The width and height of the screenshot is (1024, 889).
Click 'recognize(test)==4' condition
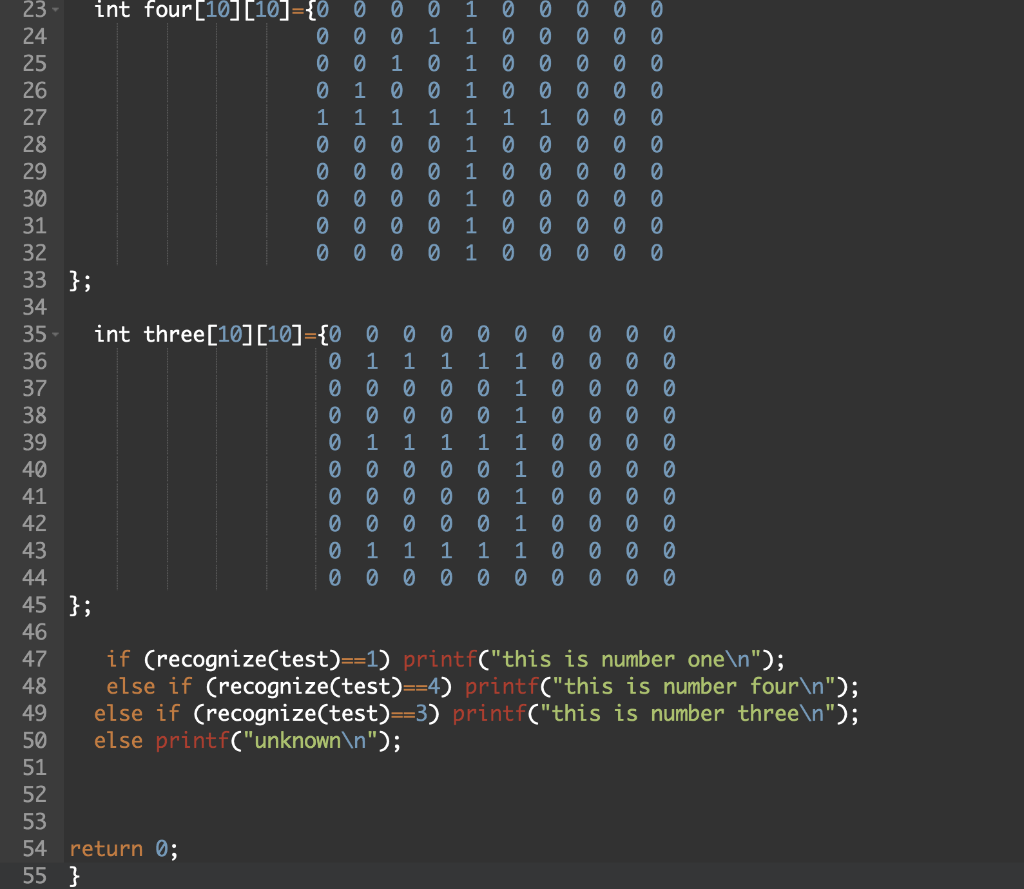(328, 687)
